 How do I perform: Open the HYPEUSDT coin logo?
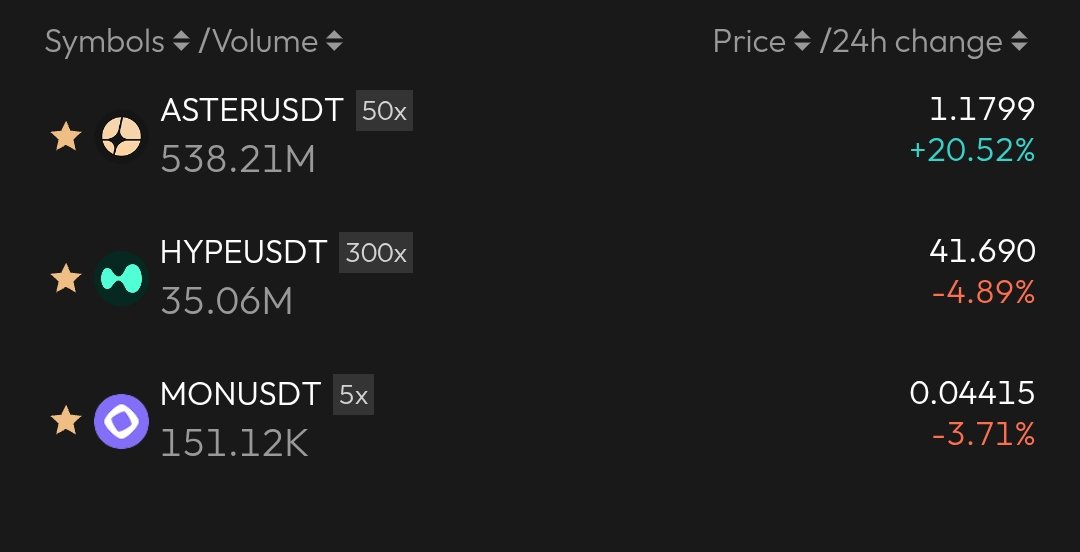pyautogui.click(x=122, y=279)
